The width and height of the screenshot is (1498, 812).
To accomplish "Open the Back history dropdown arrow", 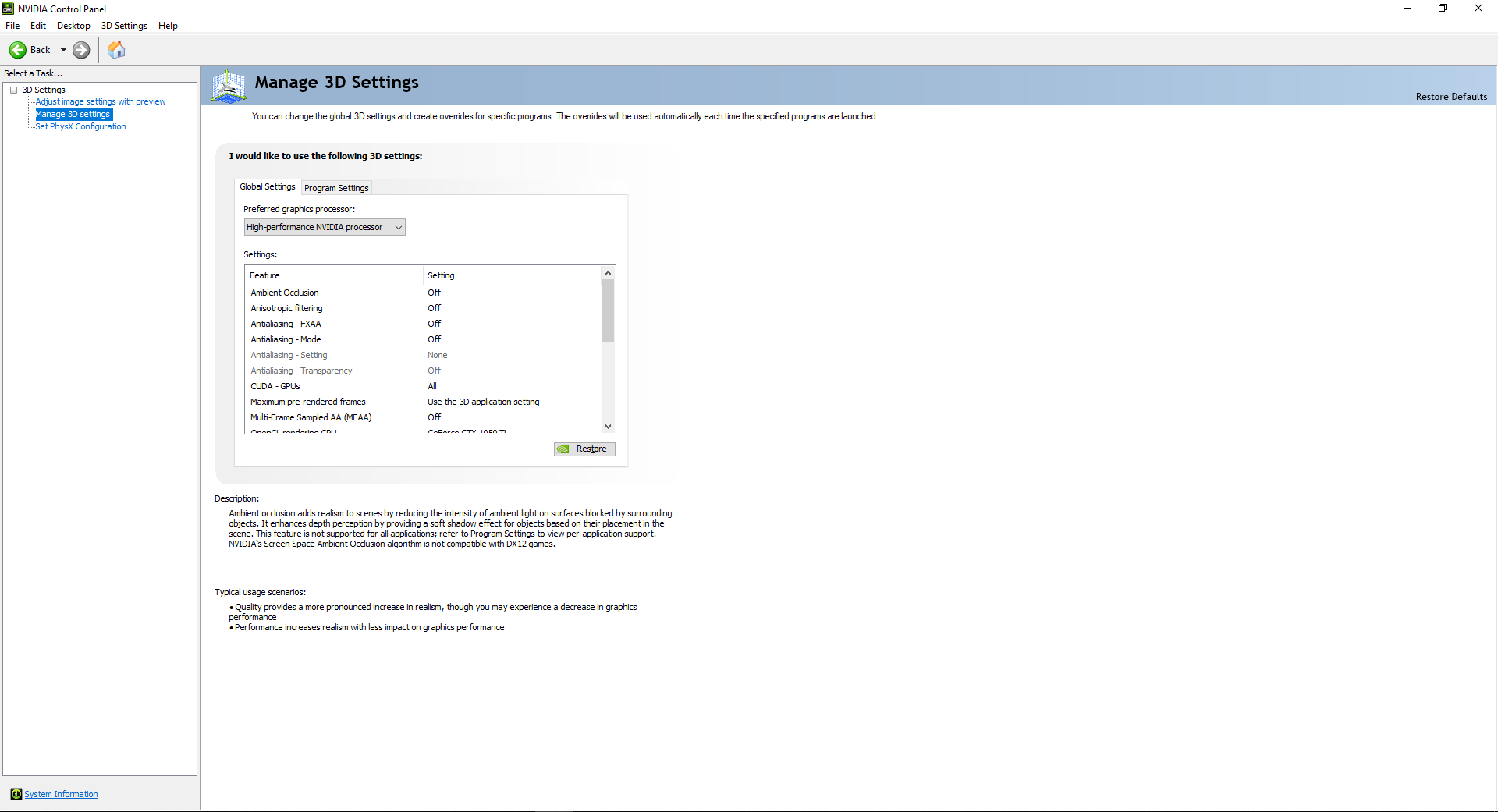I will point(63,50).
